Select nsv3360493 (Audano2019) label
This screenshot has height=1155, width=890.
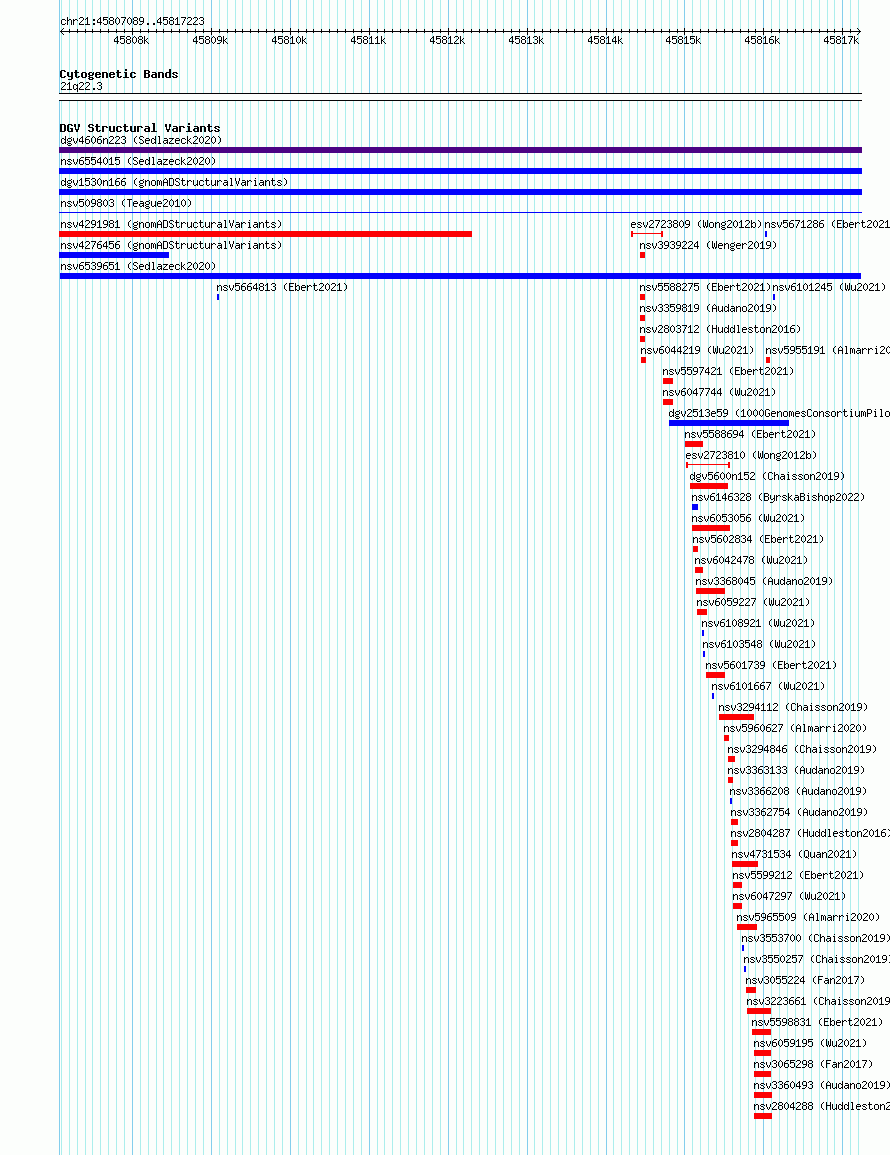coord(821,1085)
